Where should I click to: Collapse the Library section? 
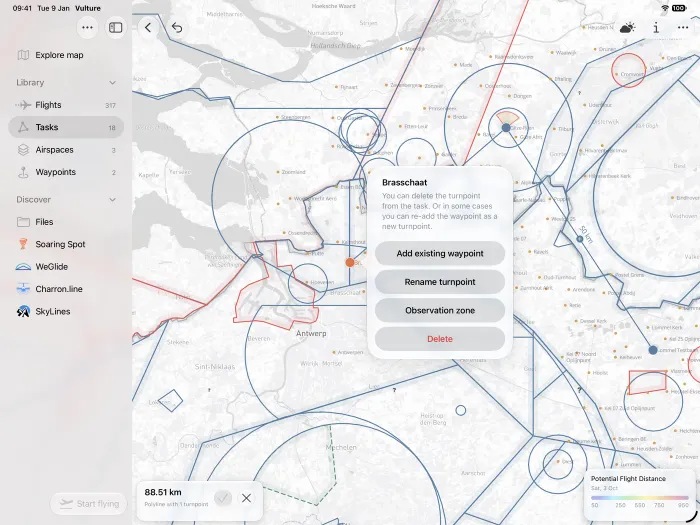(x=112, y=83)
